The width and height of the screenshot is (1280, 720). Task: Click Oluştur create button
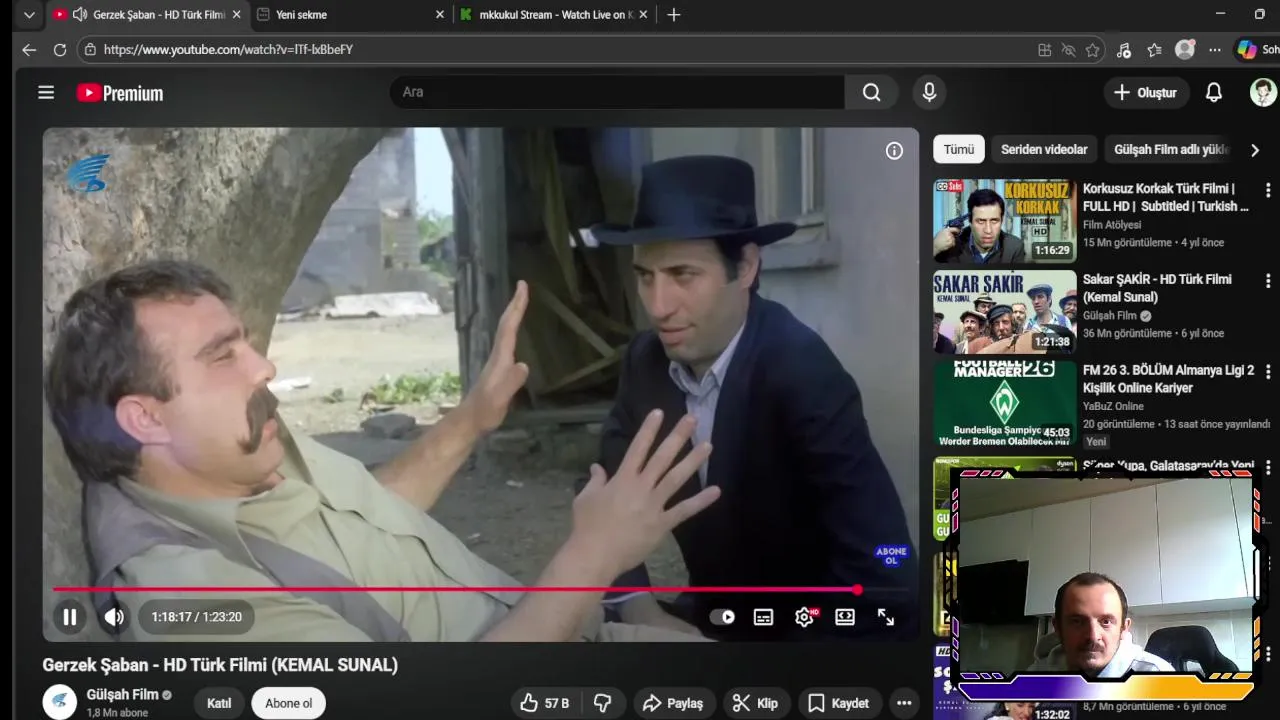[x=1146, y=92]
